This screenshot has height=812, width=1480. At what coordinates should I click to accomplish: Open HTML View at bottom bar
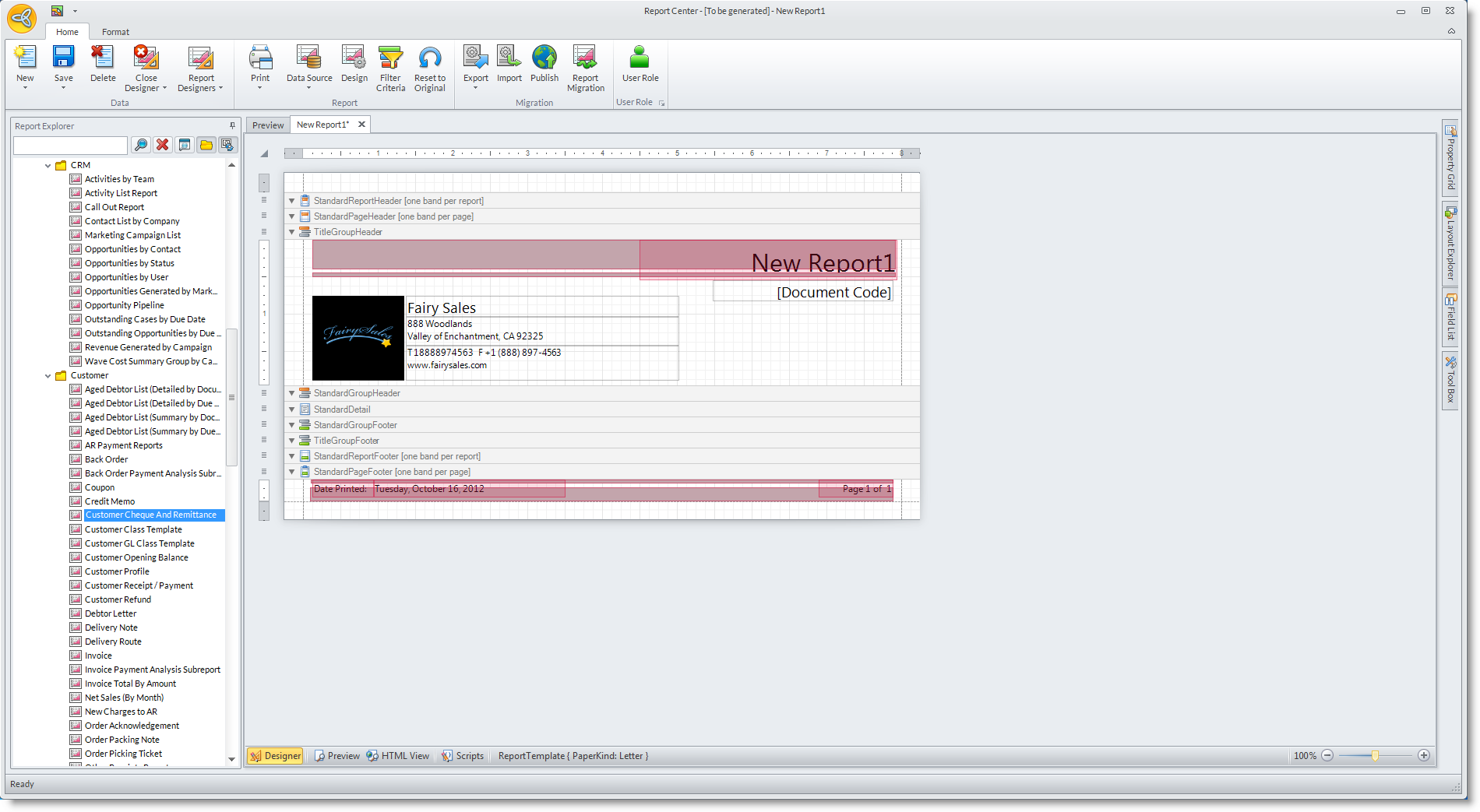click(398, 756)
